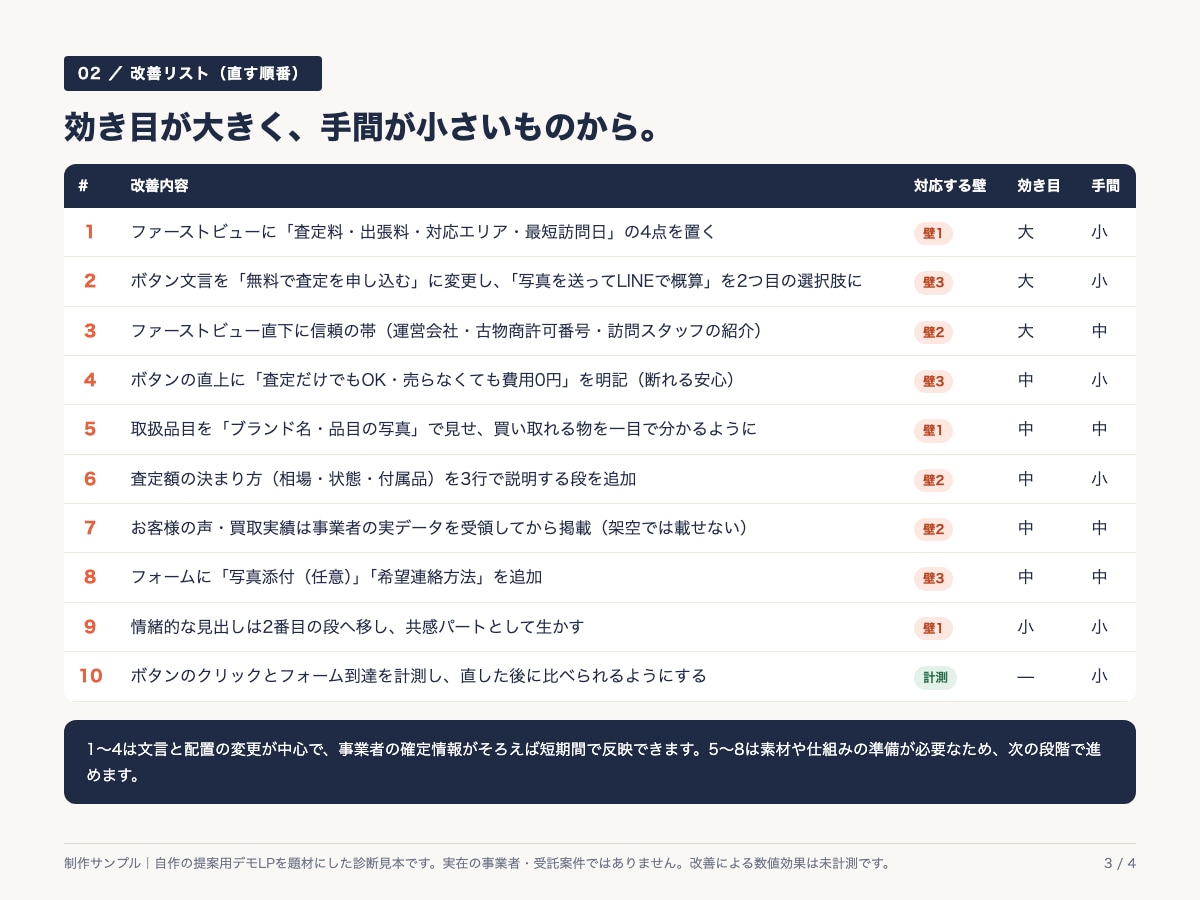The width and height of the screenshot is (1200, 900).
Task: Click the "中" effect value in row 4
Action: click(1025, 380)
